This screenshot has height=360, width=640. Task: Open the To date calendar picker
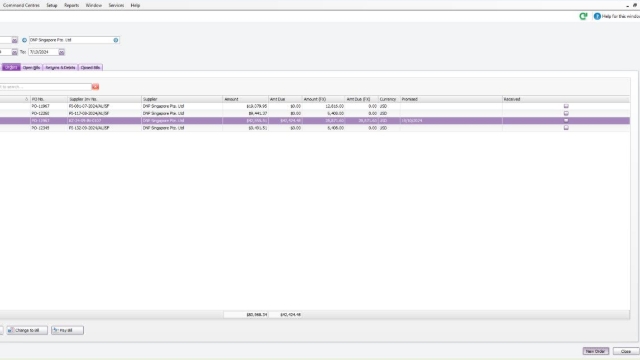pos(61,52)
